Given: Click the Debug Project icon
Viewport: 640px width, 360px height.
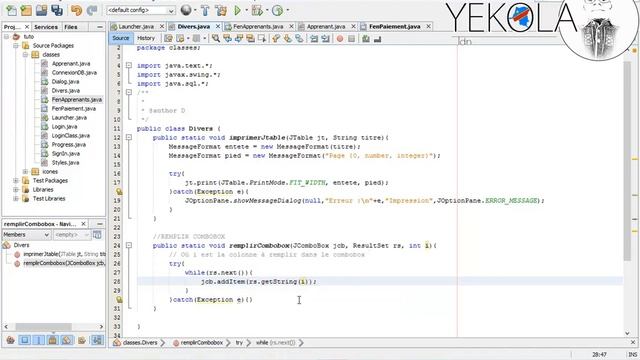Looking at the screenshot, I should tap(257, 10).
